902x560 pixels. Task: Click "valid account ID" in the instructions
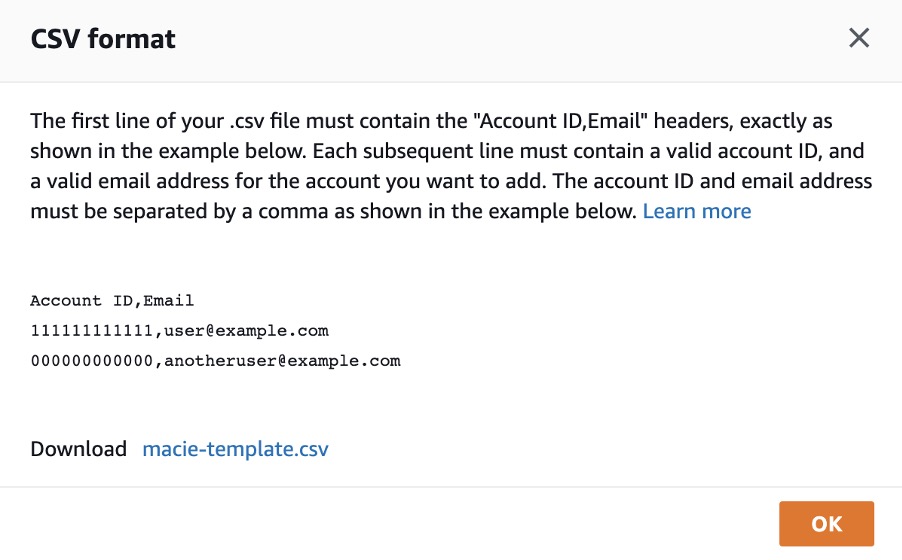(x=744, y=151)
